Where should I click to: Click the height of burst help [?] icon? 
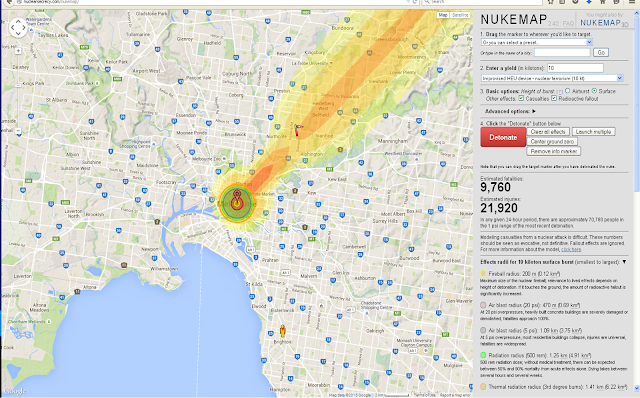pos(560,91)
